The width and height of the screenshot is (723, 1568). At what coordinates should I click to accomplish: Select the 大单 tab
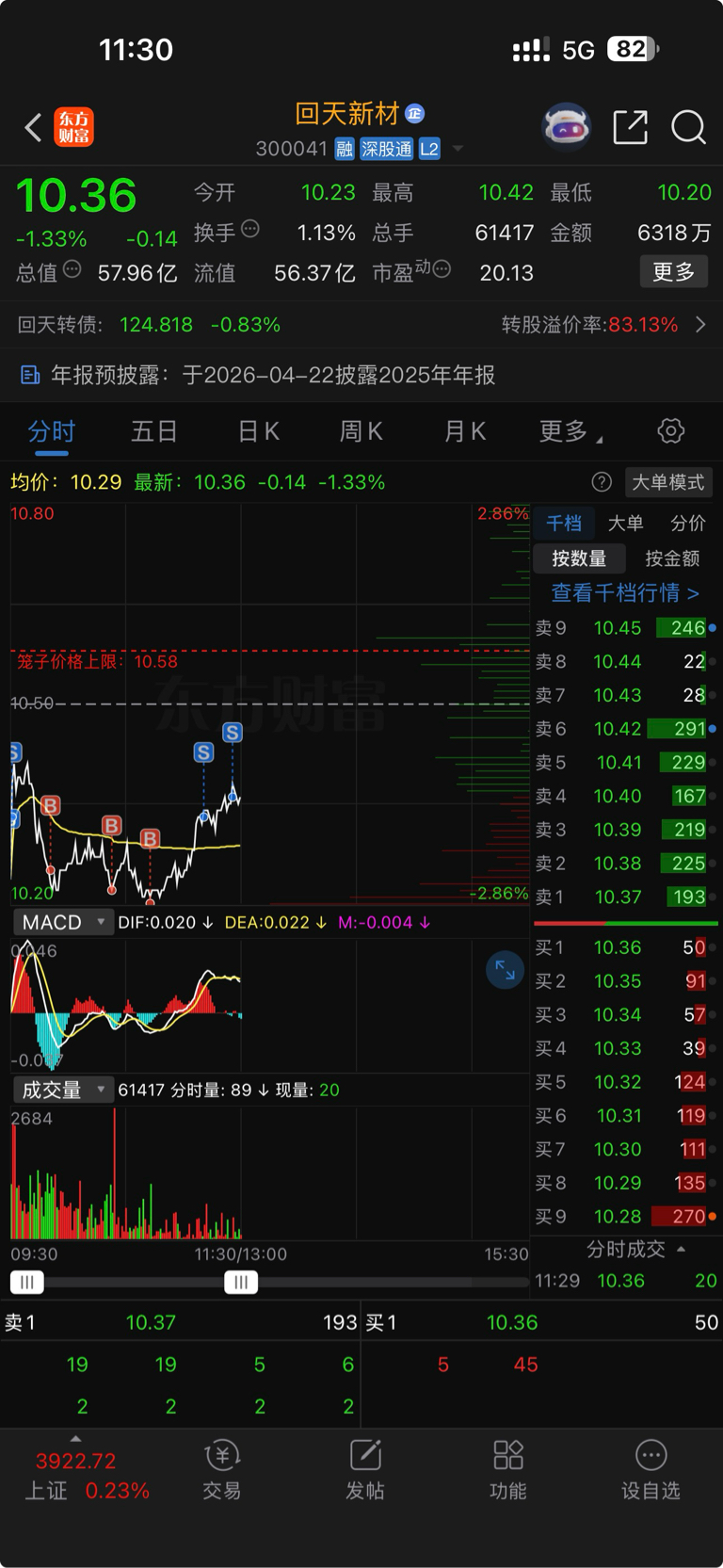tap(626, 524)
